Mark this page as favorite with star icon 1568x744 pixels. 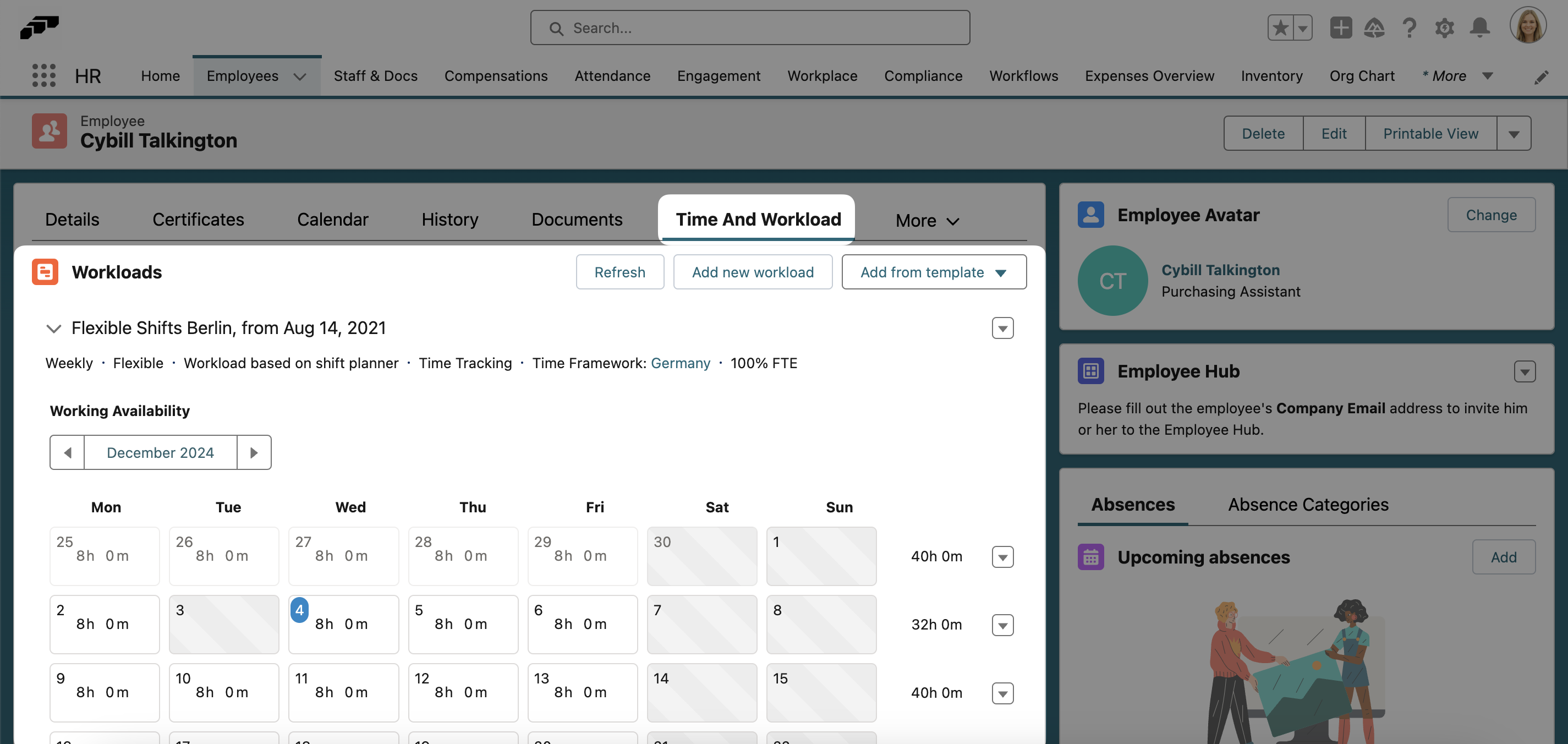[x=1281, y=28]
